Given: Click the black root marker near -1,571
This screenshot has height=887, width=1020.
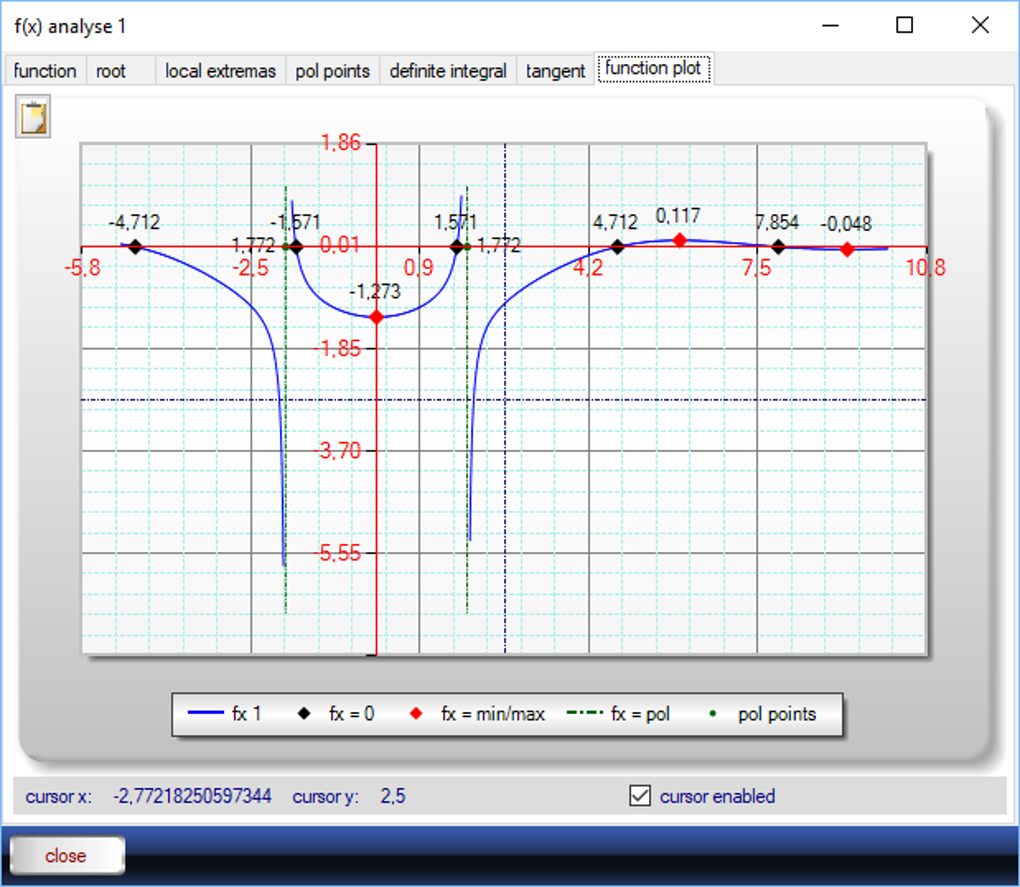Looking at the screenshot, I should (296, 247).
